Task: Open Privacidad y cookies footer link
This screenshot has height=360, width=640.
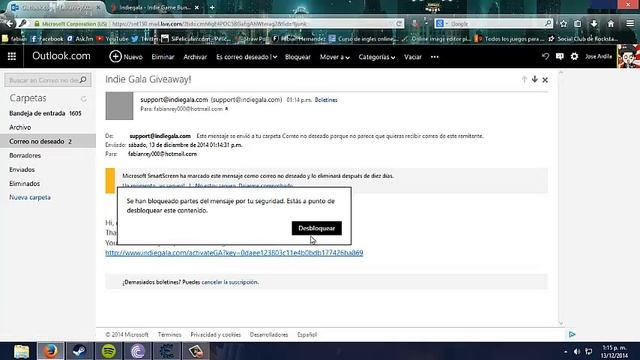Action: pyautogui.click(x=216, y=334)
